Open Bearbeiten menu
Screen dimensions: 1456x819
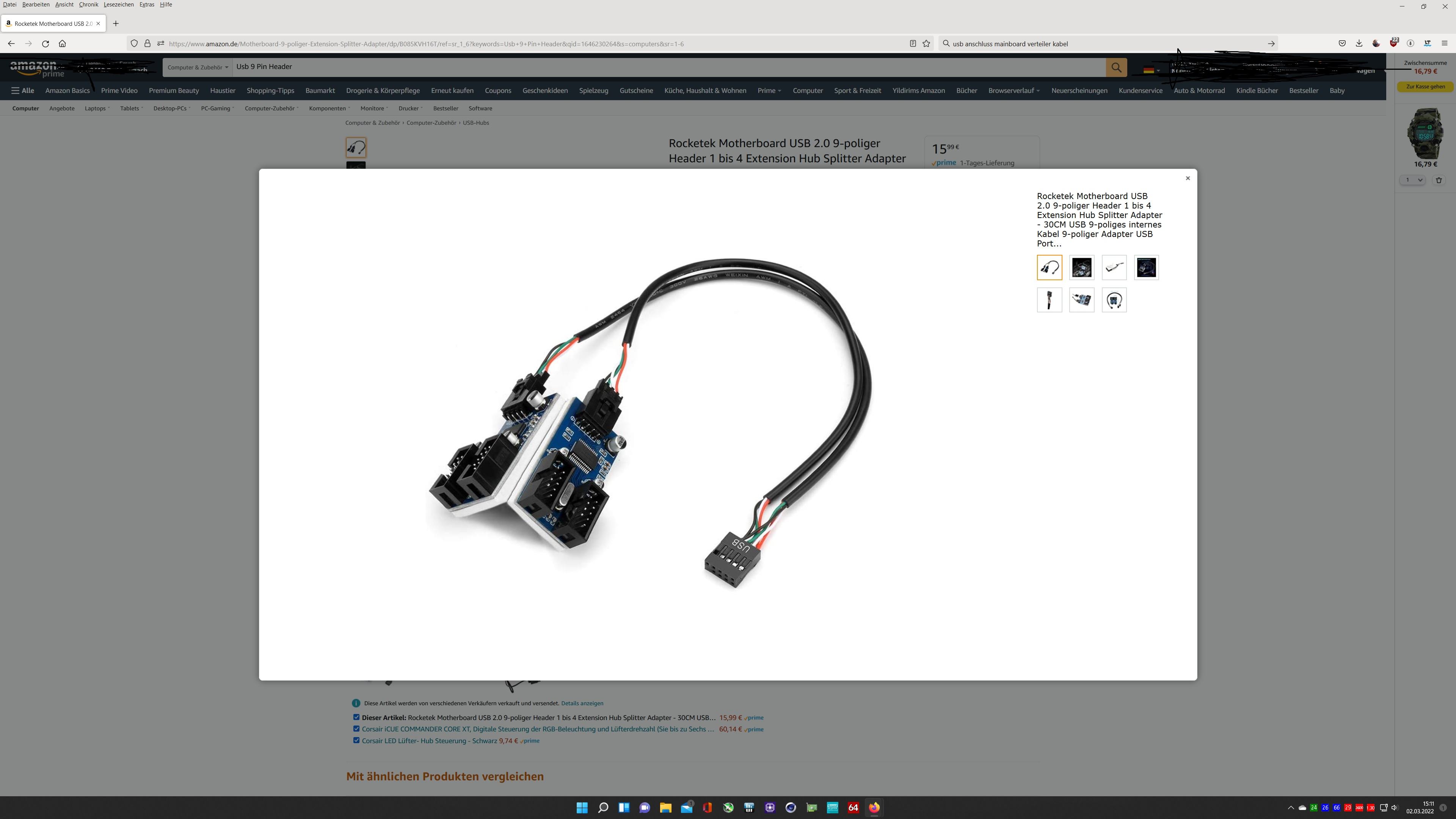pos(36,5)
